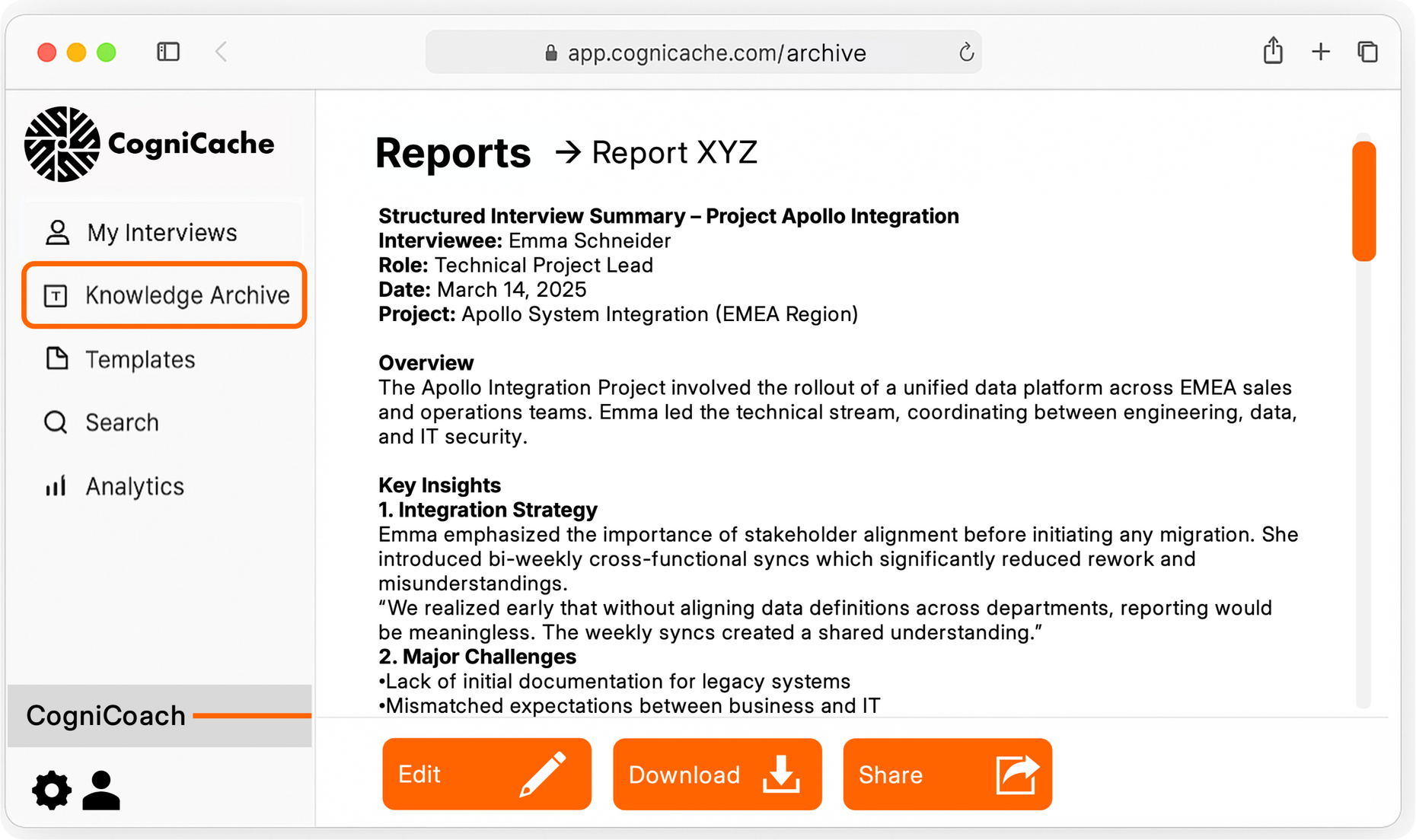This screenshot has width=1416, height=840.
Task: Reload the page with refresh icon
Action: 966,52
